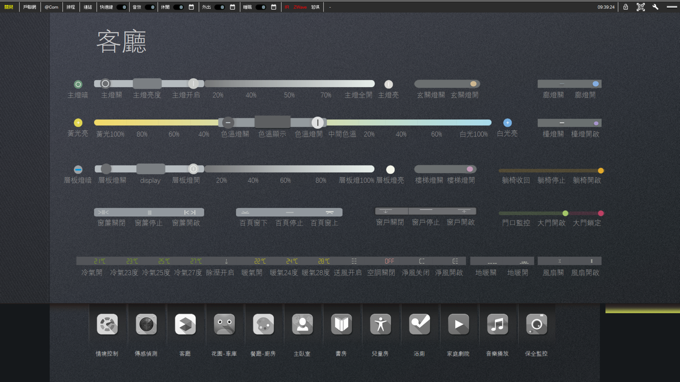The image size is (680, 382).
Task: Toggle the 外出 away mode switch
Action: [219, 7]
